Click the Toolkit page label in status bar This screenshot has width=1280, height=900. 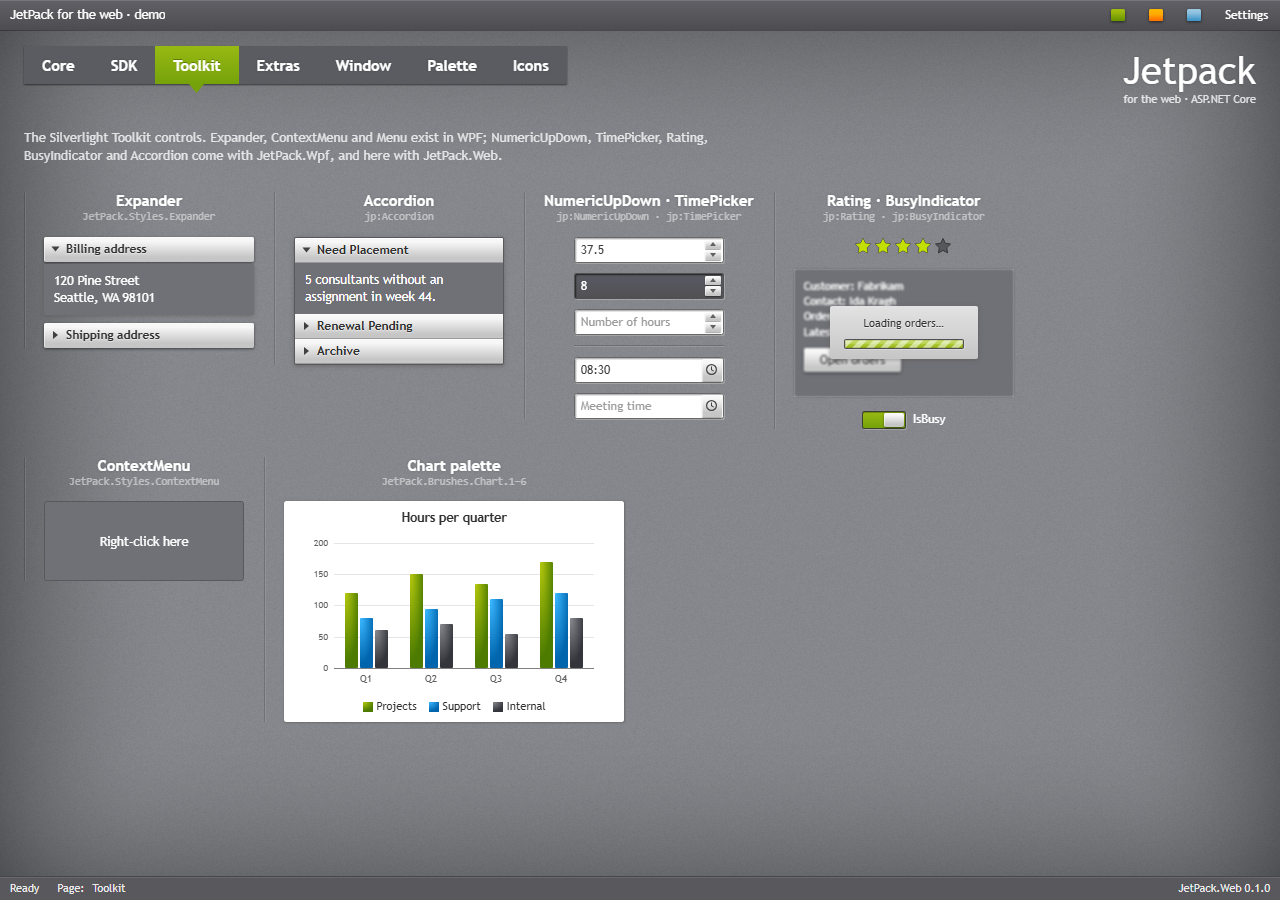[x=109, y=888]
